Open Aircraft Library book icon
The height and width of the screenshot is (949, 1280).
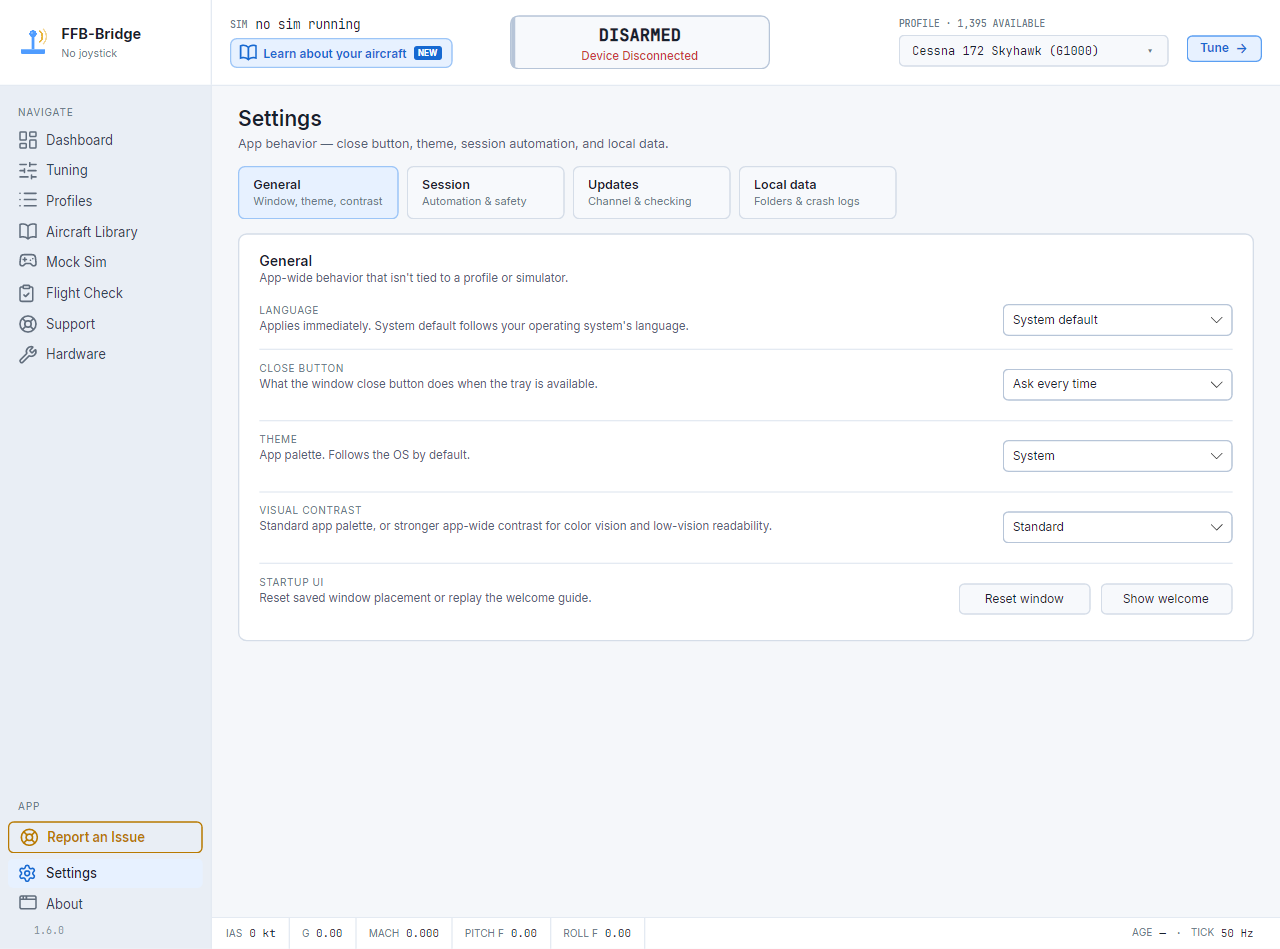(28, 232)
